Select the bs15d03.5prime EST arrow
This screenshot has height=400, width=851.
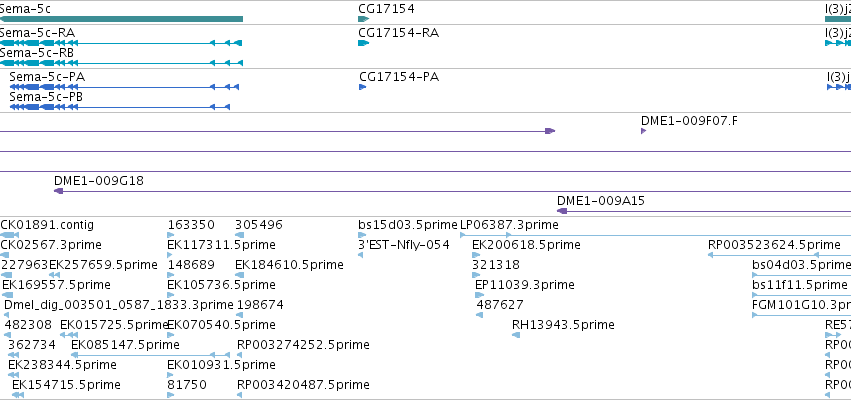click(362, 235)
